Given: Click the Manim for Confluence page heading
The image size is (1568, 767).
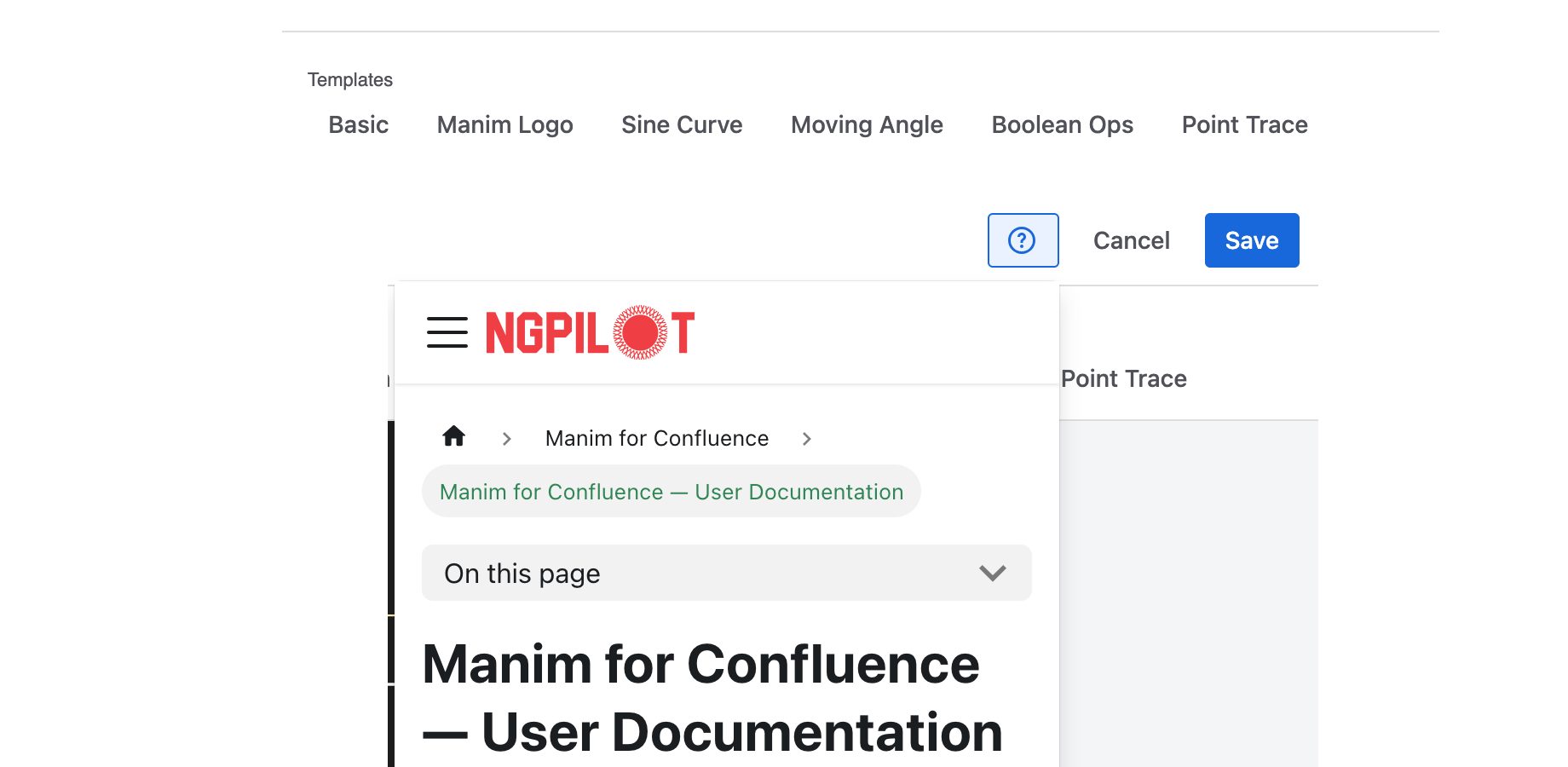Looking at the screenshot, I should [x=712, y=698].
